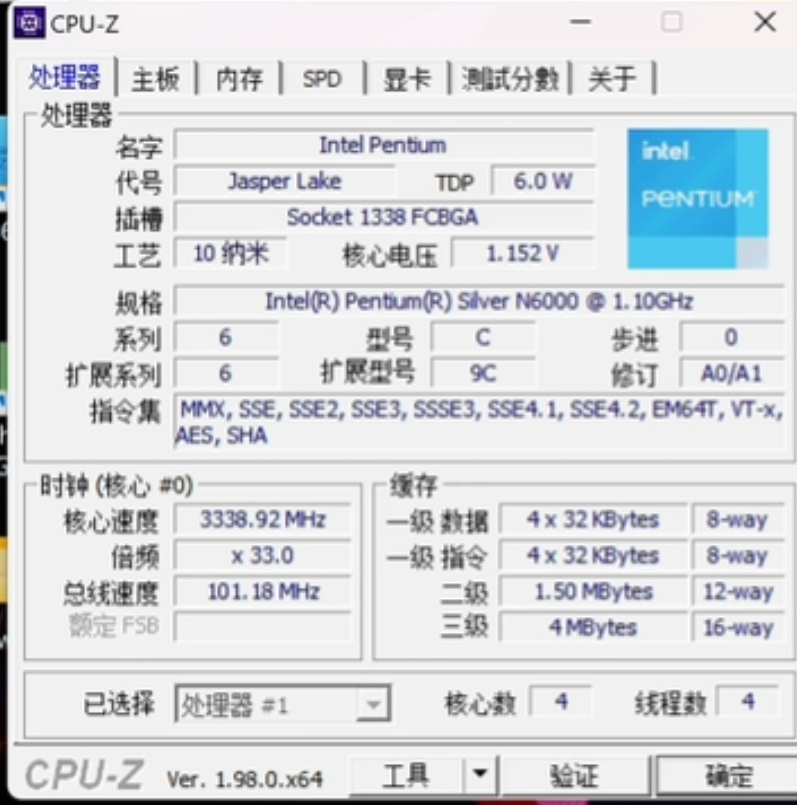Image resolution: width=797 pixels, height=805 pixels.
Task: Click the 16-way associativity value
Action: (x=738, y=627)
